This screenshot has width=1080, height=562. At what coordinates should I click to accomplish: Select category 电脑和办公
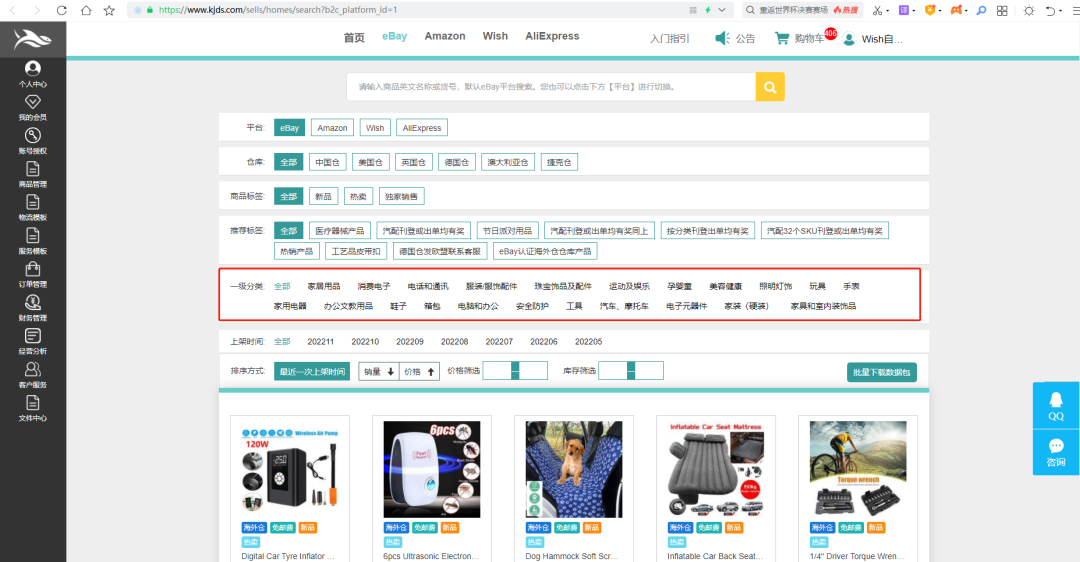478,306
